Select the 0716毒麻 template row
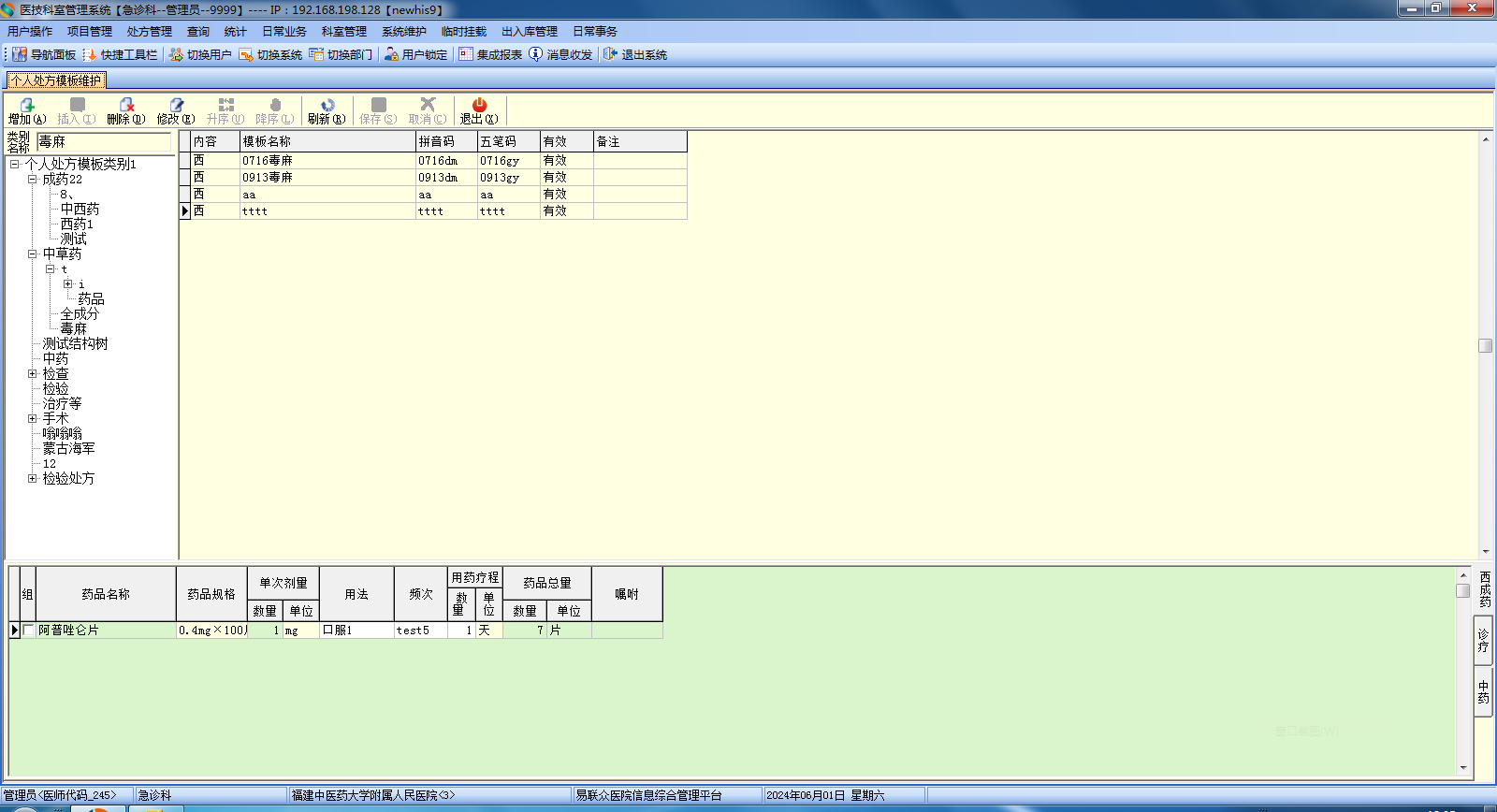Viewport: 1497px width, 812px height. point(433,161)
